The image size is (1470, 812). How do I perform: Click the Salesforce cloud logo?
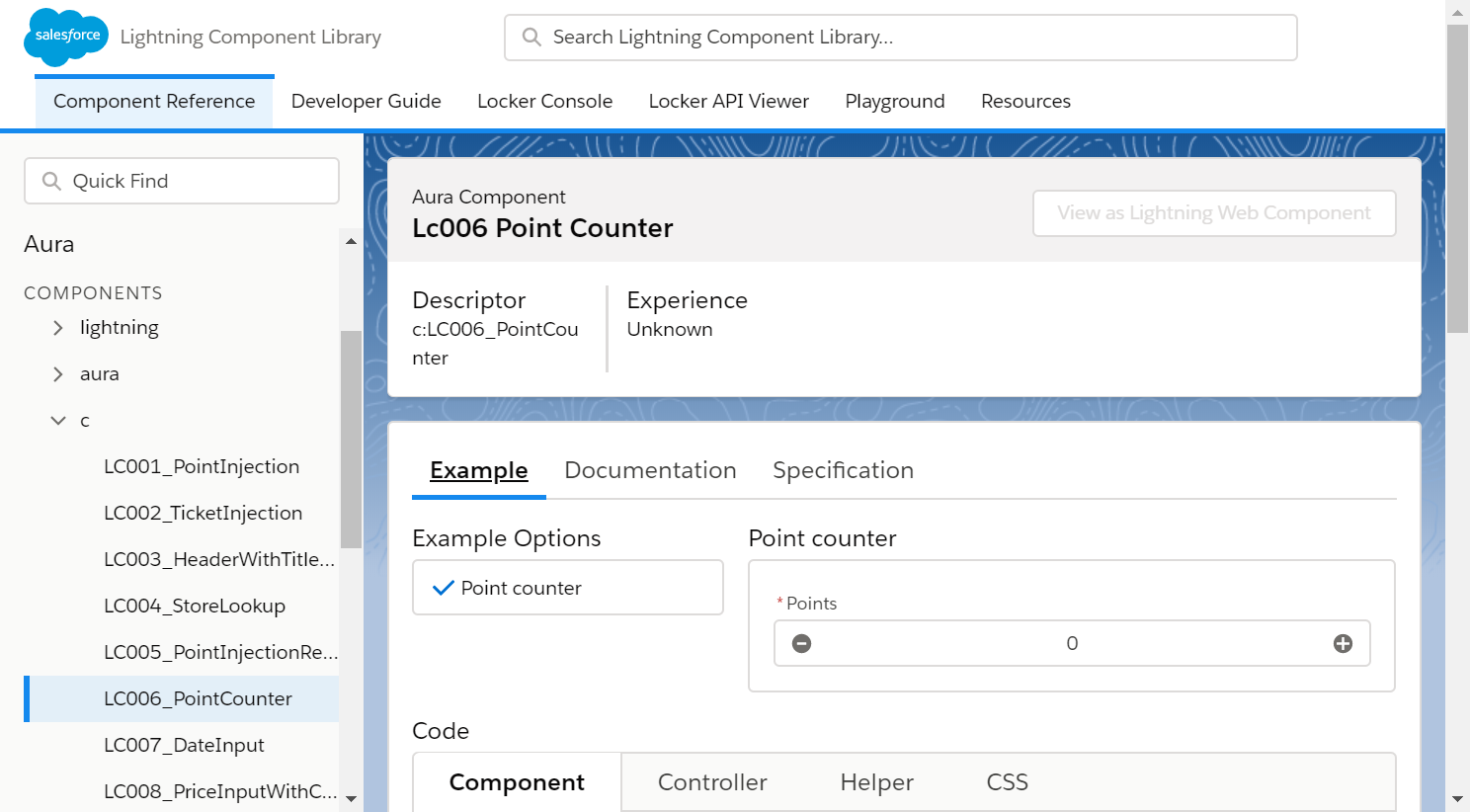click(66, 37)
